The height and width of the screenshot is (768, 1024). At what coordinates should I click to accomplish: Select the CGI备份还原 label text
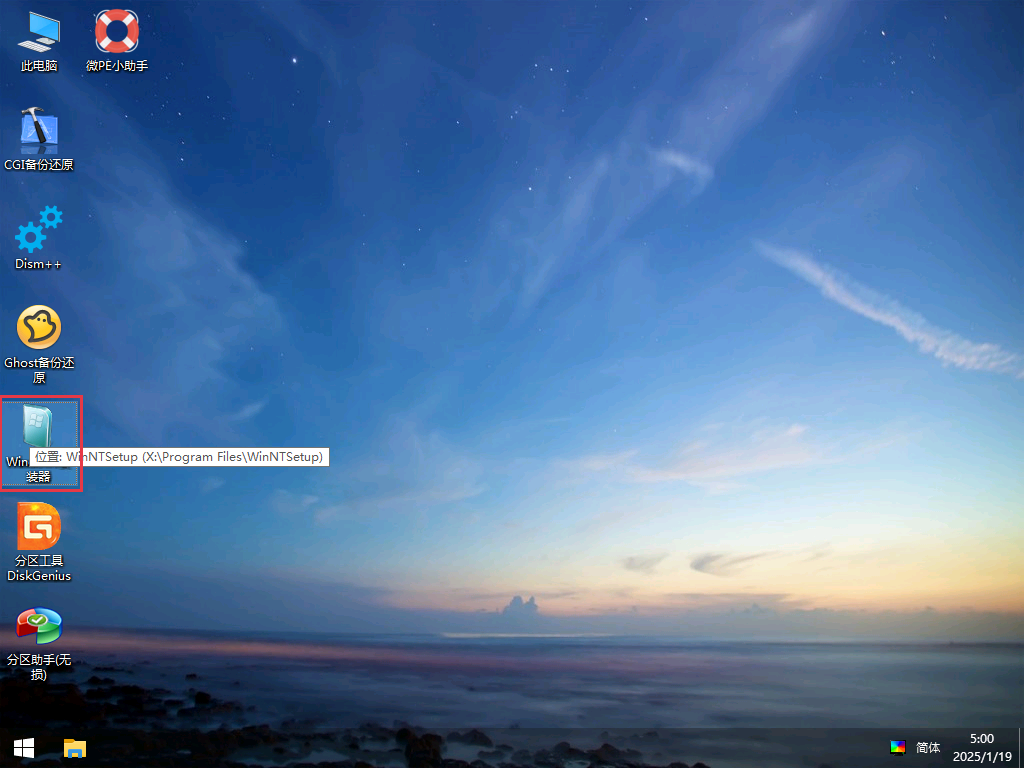[38, 165]
